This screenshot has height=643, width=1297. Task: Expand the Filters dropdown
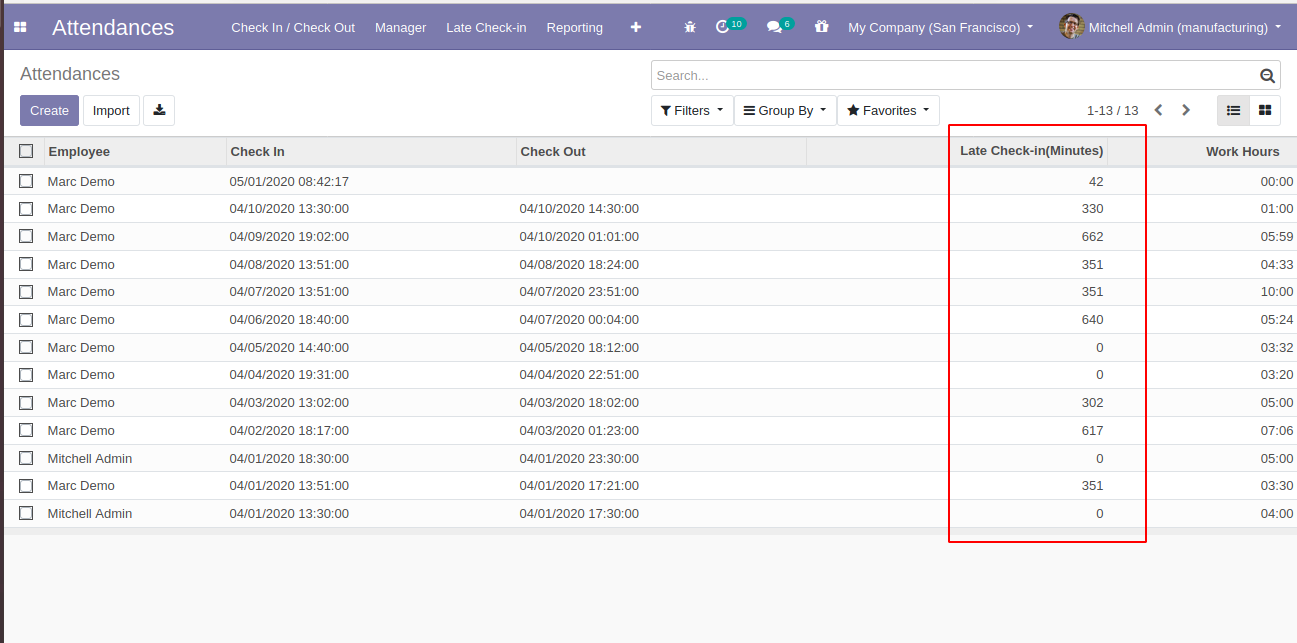coord(691,110)
